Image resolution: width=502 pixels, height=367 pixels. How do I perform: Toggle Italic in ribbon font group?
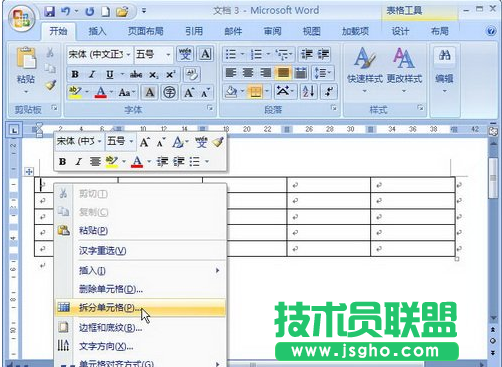click(92, 74)
